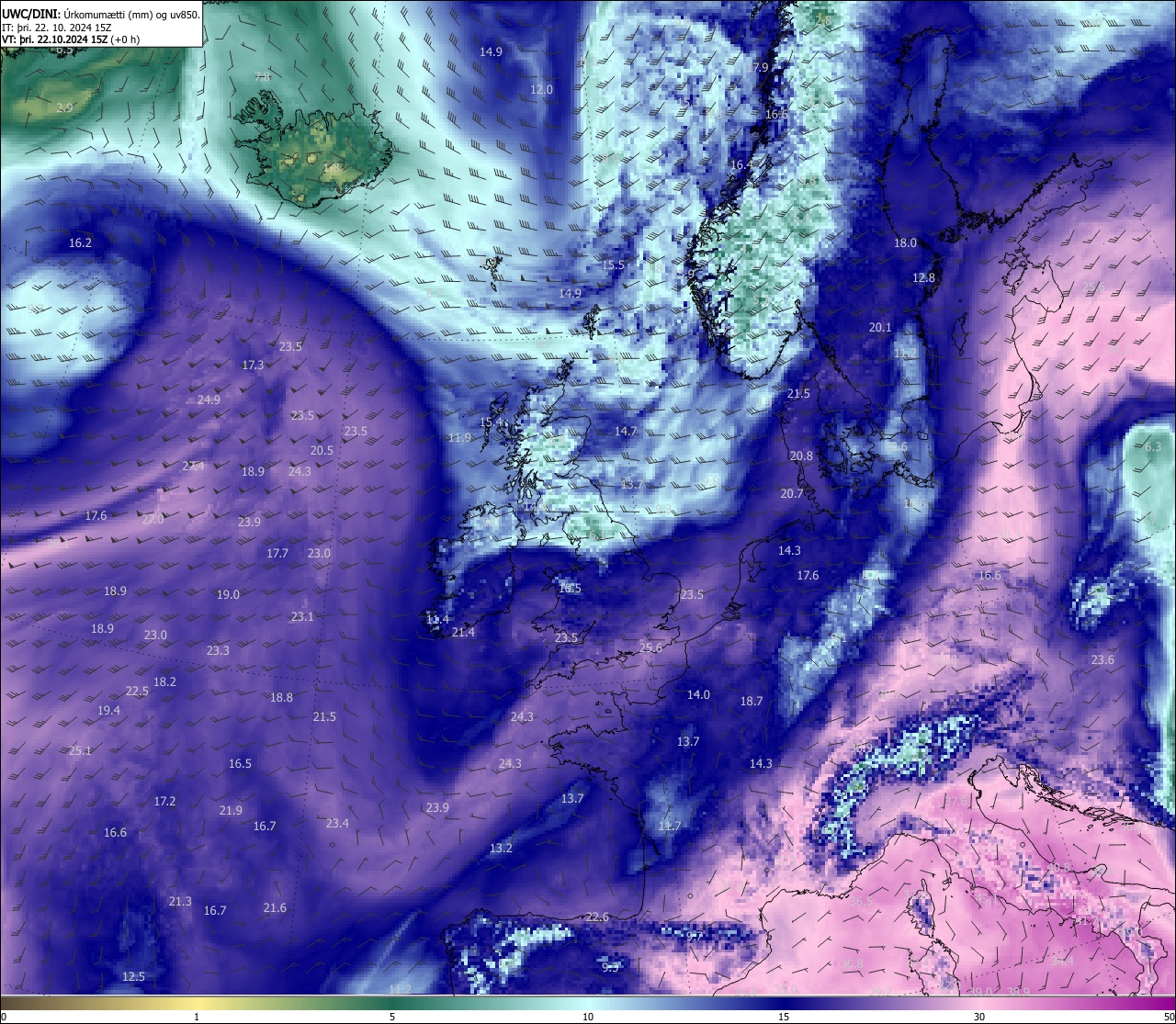
Task: Click the map value "23.4"
Action: (x=337, y=823)
